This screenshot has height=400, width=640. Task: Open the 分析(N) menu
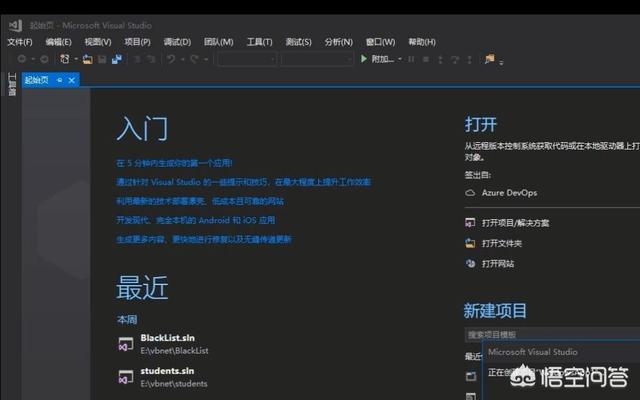[339, 42]
